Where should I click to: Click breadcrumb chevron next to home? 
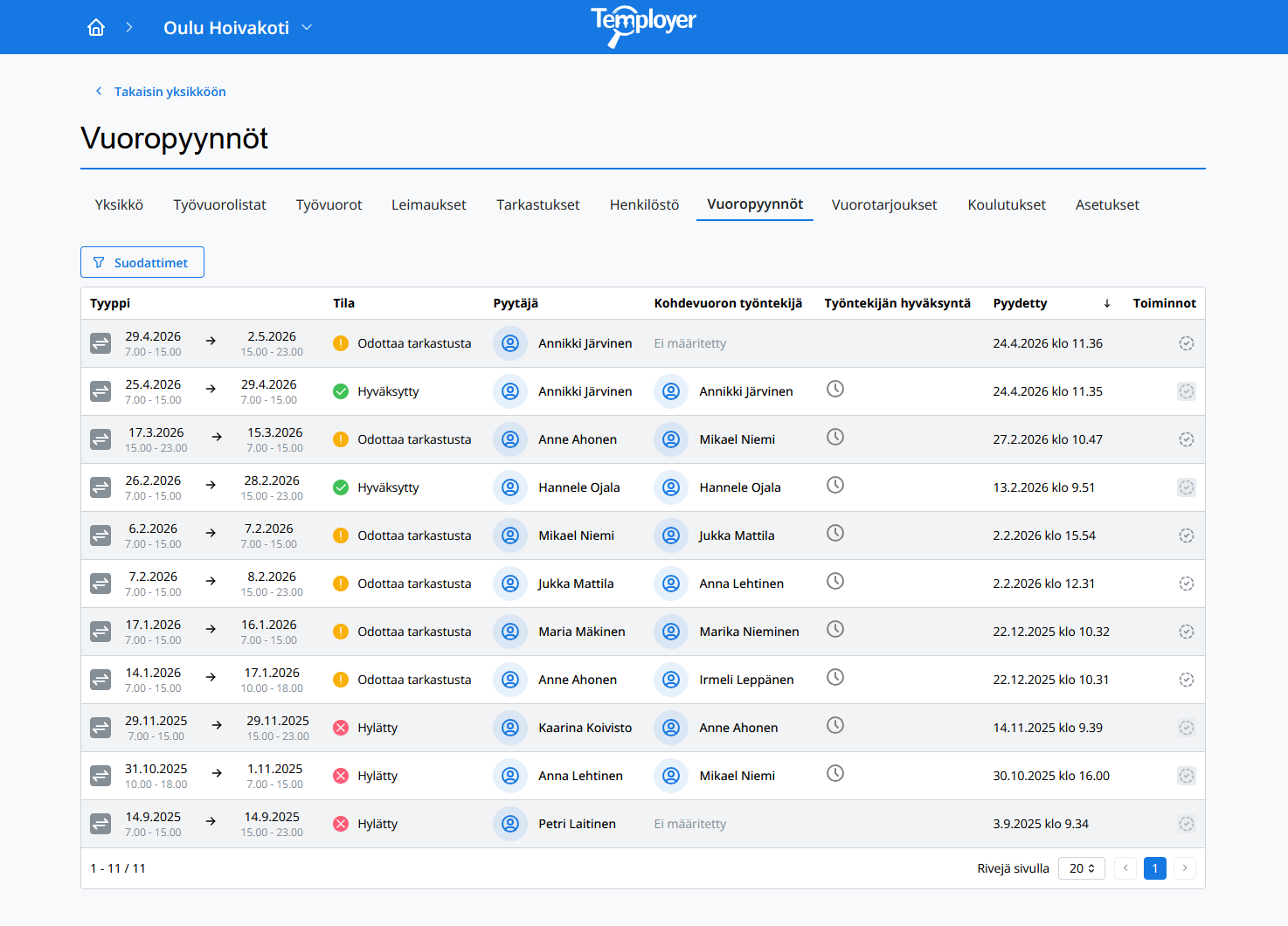(x=129, y=27)
